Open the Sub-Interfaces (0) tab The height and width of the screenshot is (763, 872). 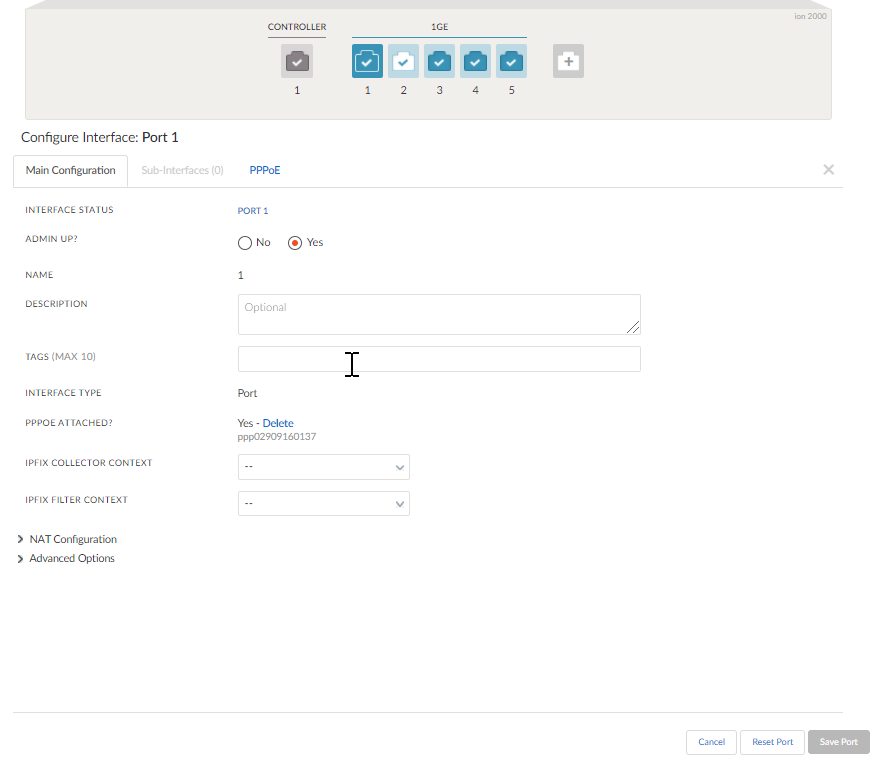click(x=182, y=170)
